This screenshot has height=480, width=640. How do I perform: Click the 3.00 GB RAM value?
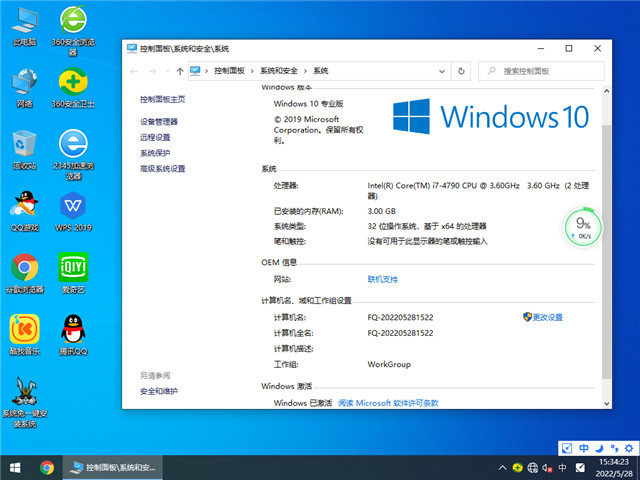(x=381, y=211)
